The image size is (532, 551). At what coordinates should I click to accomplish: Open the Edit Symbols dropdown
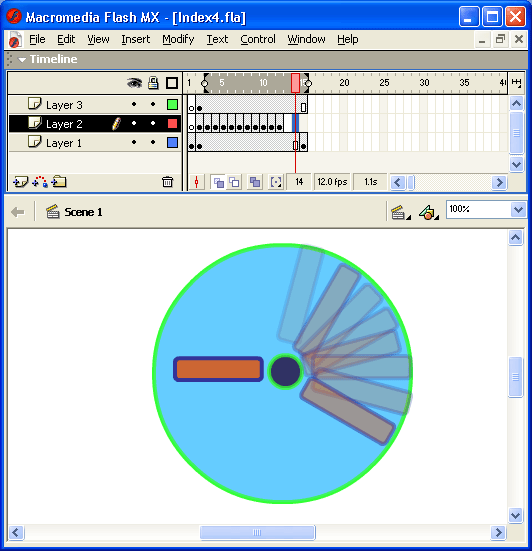[x=429, y=212]
